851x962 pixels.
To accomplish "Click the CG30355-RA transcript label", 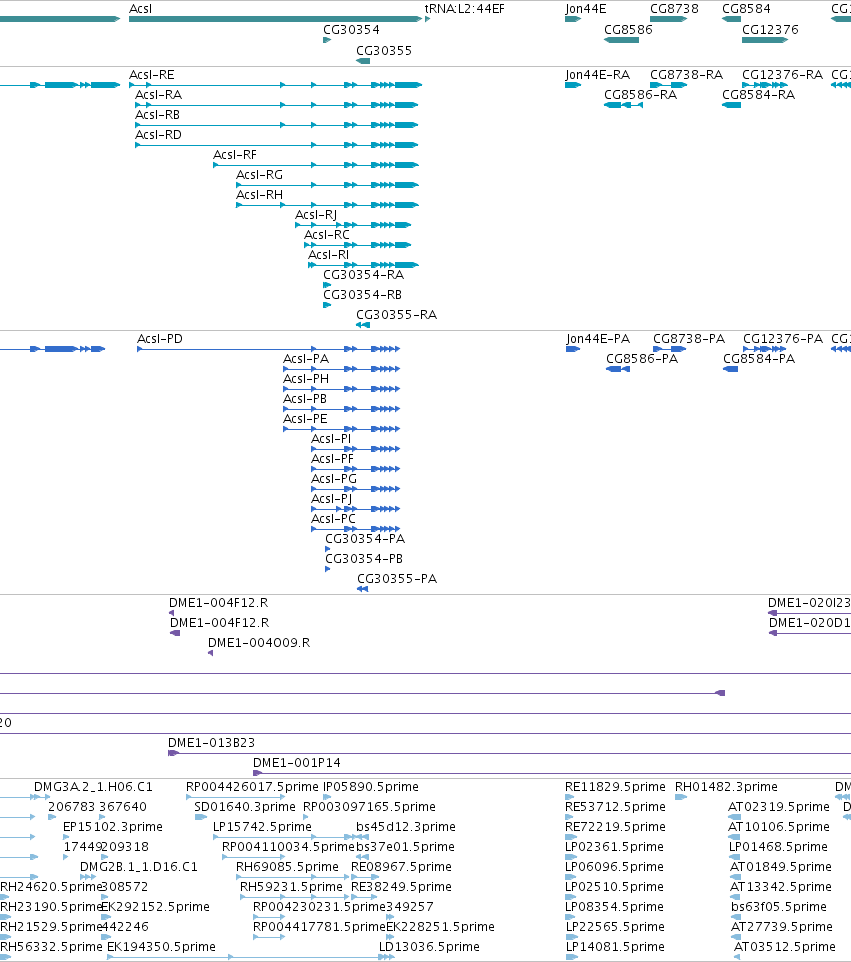I will point(396,315).
